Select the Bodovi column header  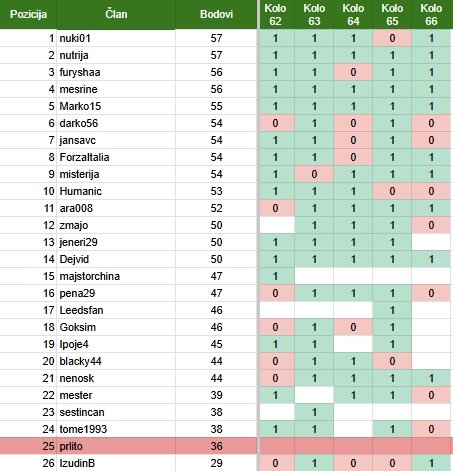click(216, 14)
